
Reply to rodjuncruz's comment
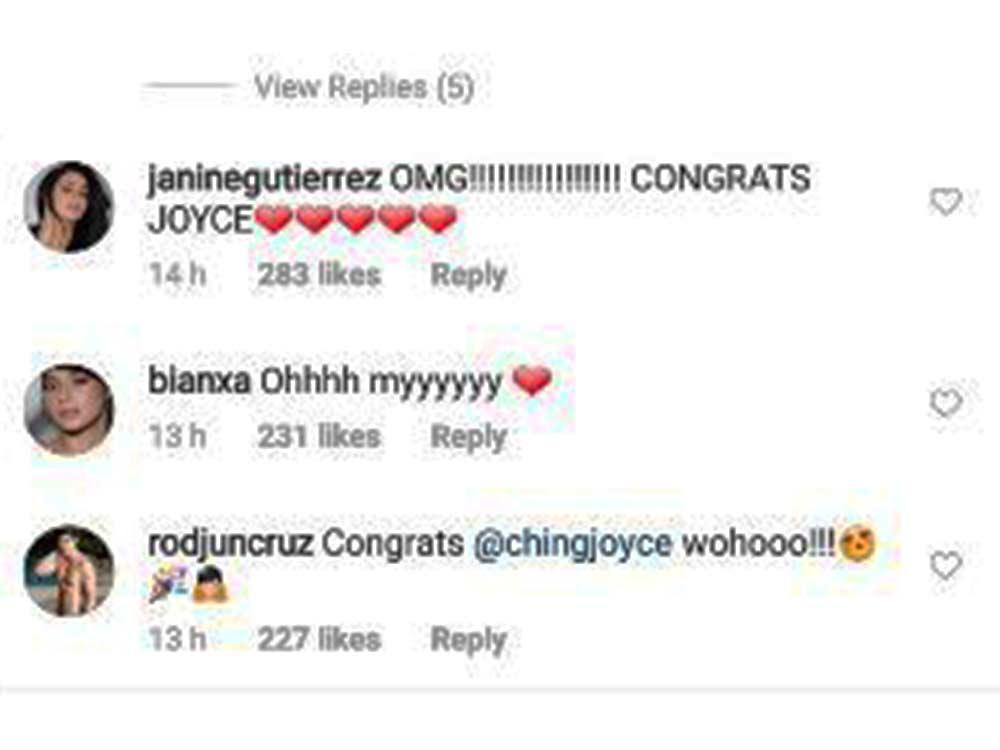point(469,640)
